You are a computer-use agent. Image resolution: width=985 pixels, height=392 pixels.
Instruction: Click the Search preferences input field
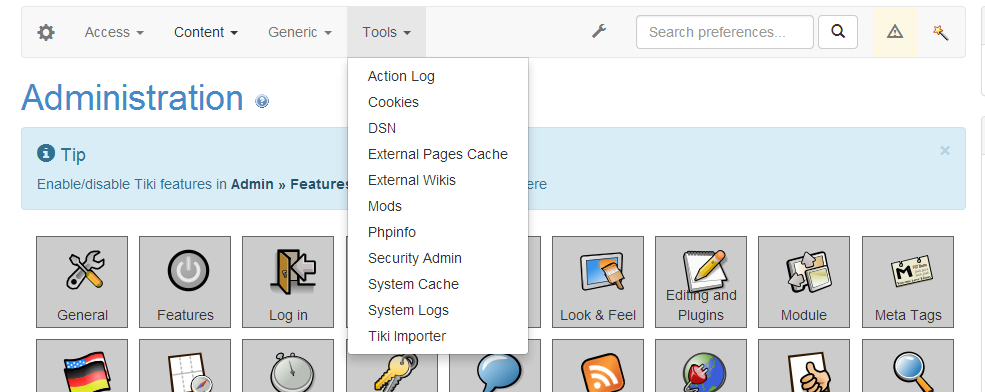tap(724, 32)
